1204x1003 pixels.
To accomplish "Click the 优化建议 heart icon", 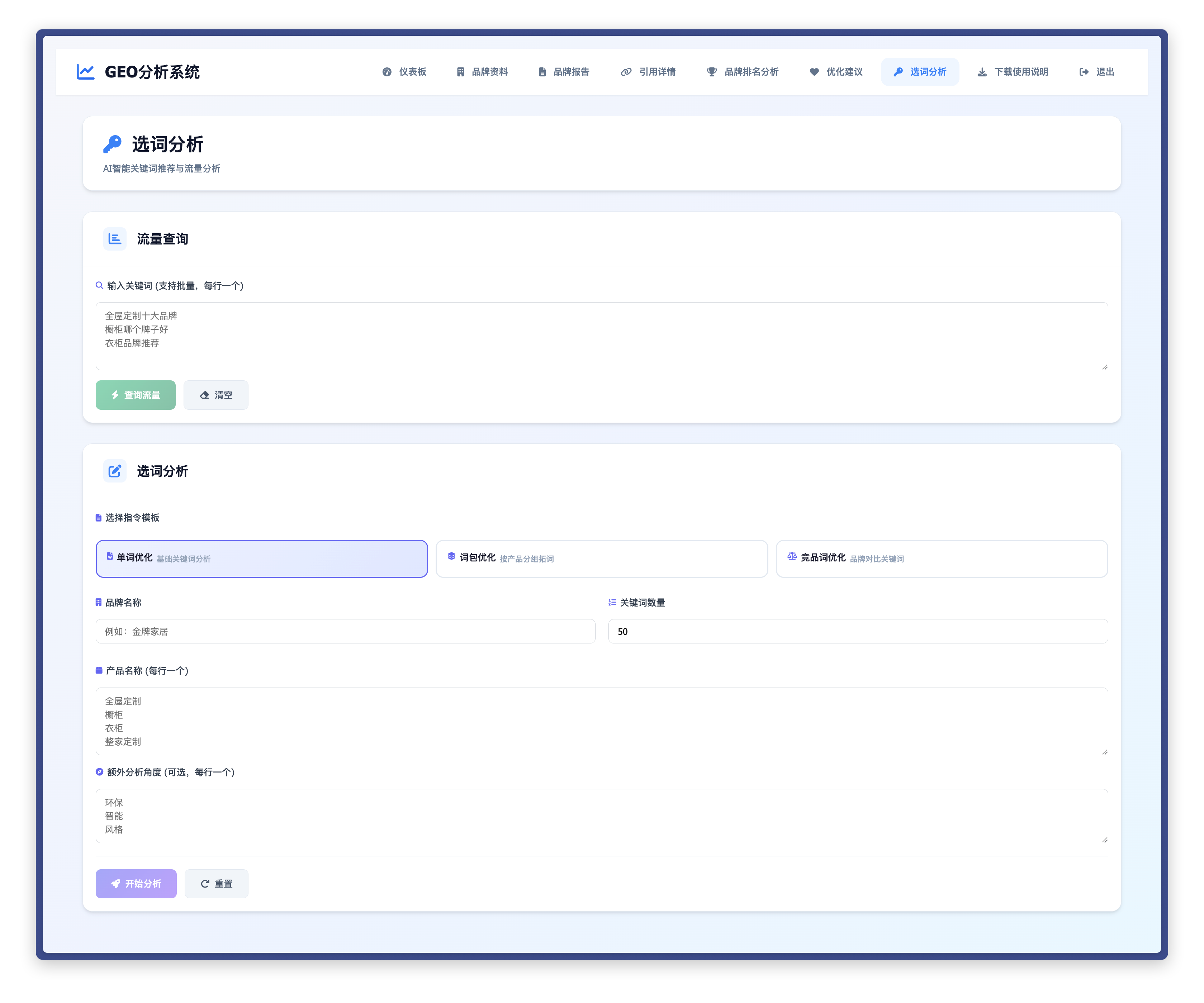I will 814,72.
